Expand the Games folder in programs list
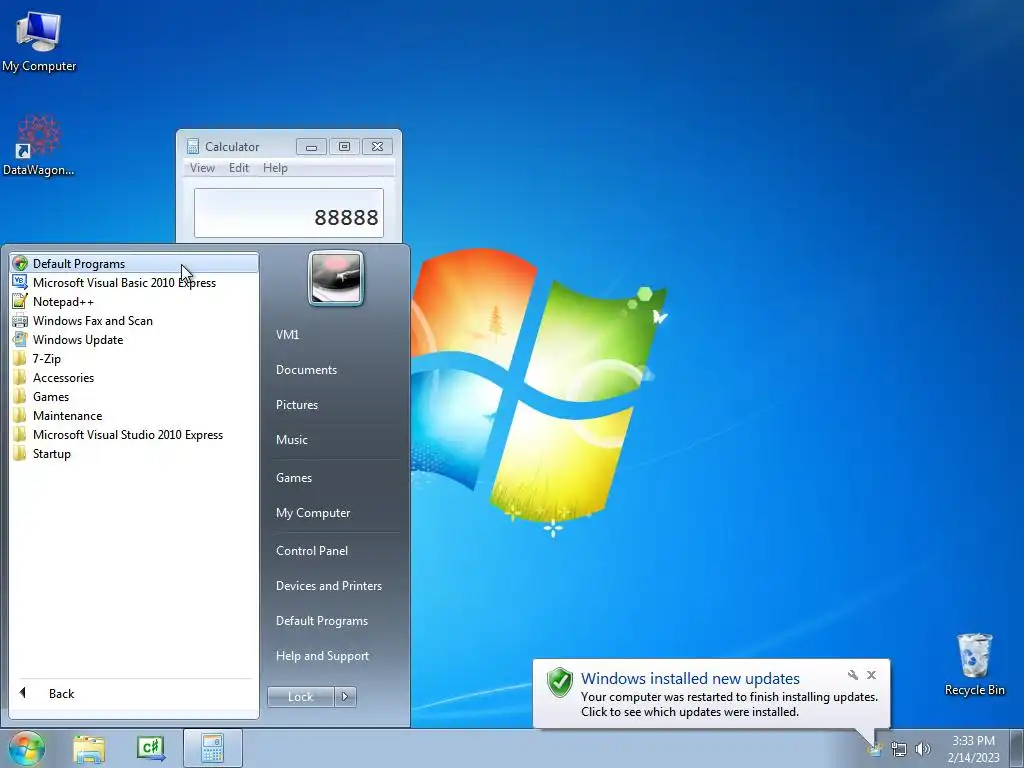The image size is (1024, 768). tap(134, 396)
